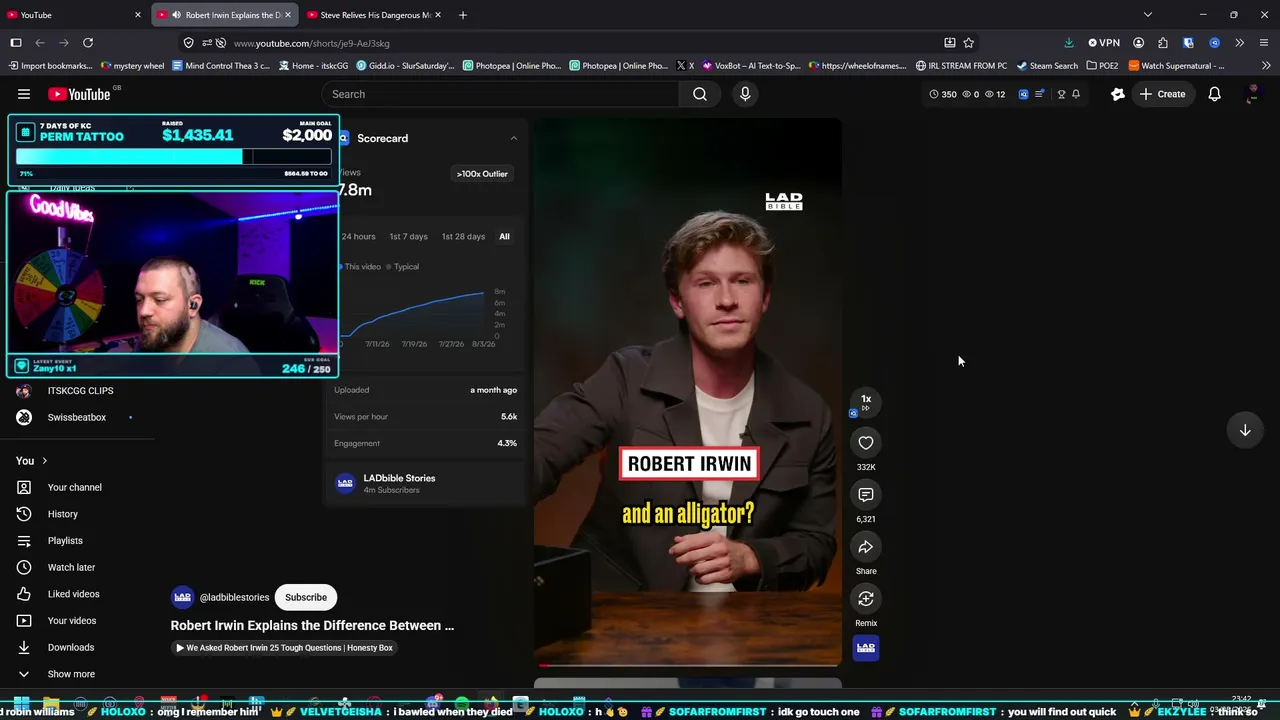The height and width of the screenshot is (720, 1280).
Task: Reload the page
Action: 88,43
